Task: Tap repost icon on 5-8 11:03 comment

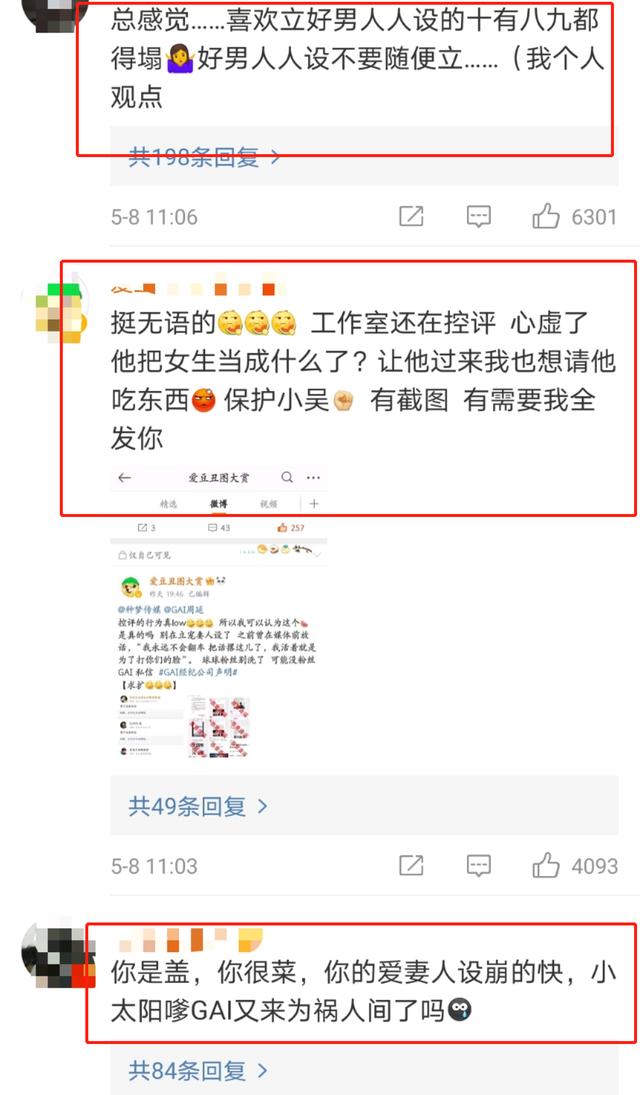Action: (411, 866)
